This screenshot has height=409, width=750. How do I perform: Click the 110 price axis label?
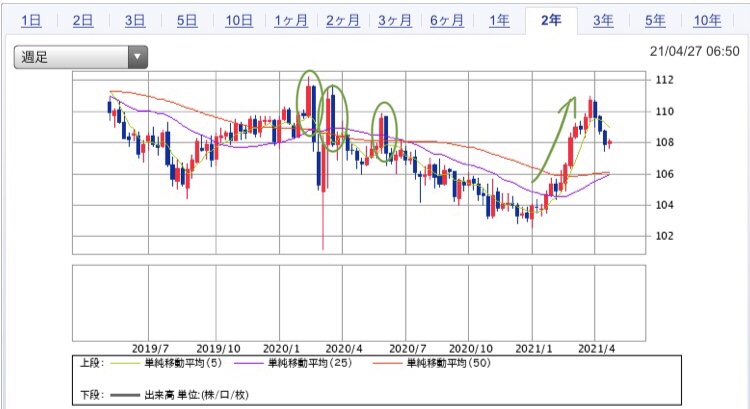[664, 111]
